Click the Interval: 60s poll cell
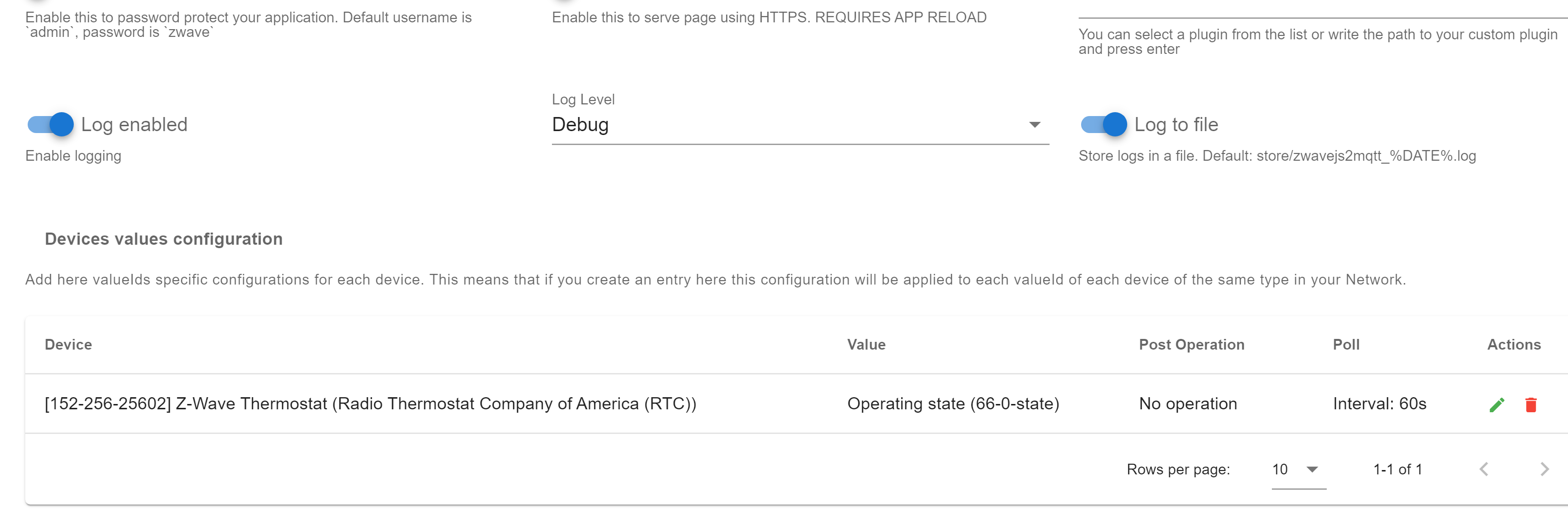 click(1379, 403)
